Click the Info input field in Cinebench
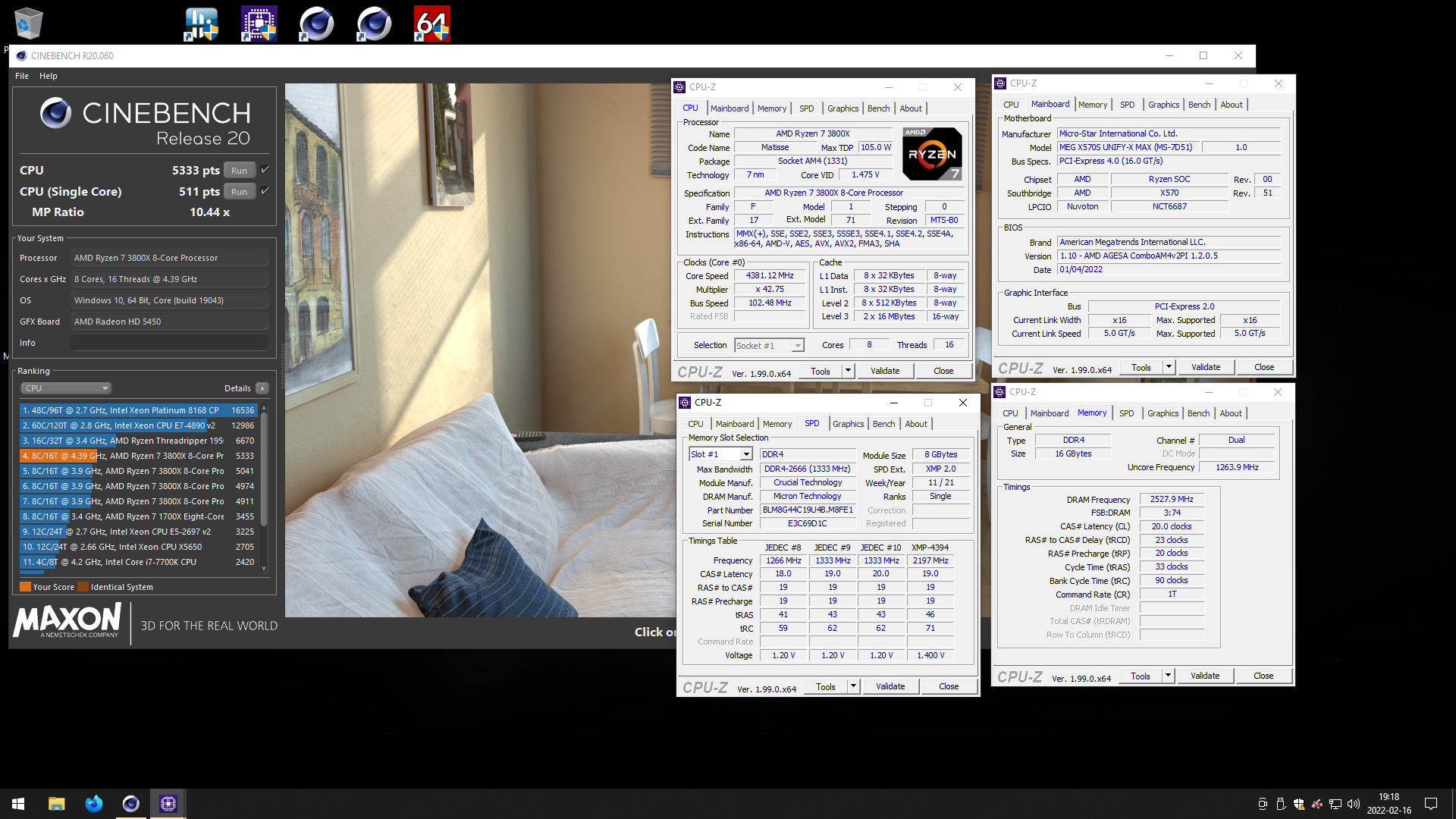The height and width of the screenshot is (819, 1456). click(x=169, y=343)
